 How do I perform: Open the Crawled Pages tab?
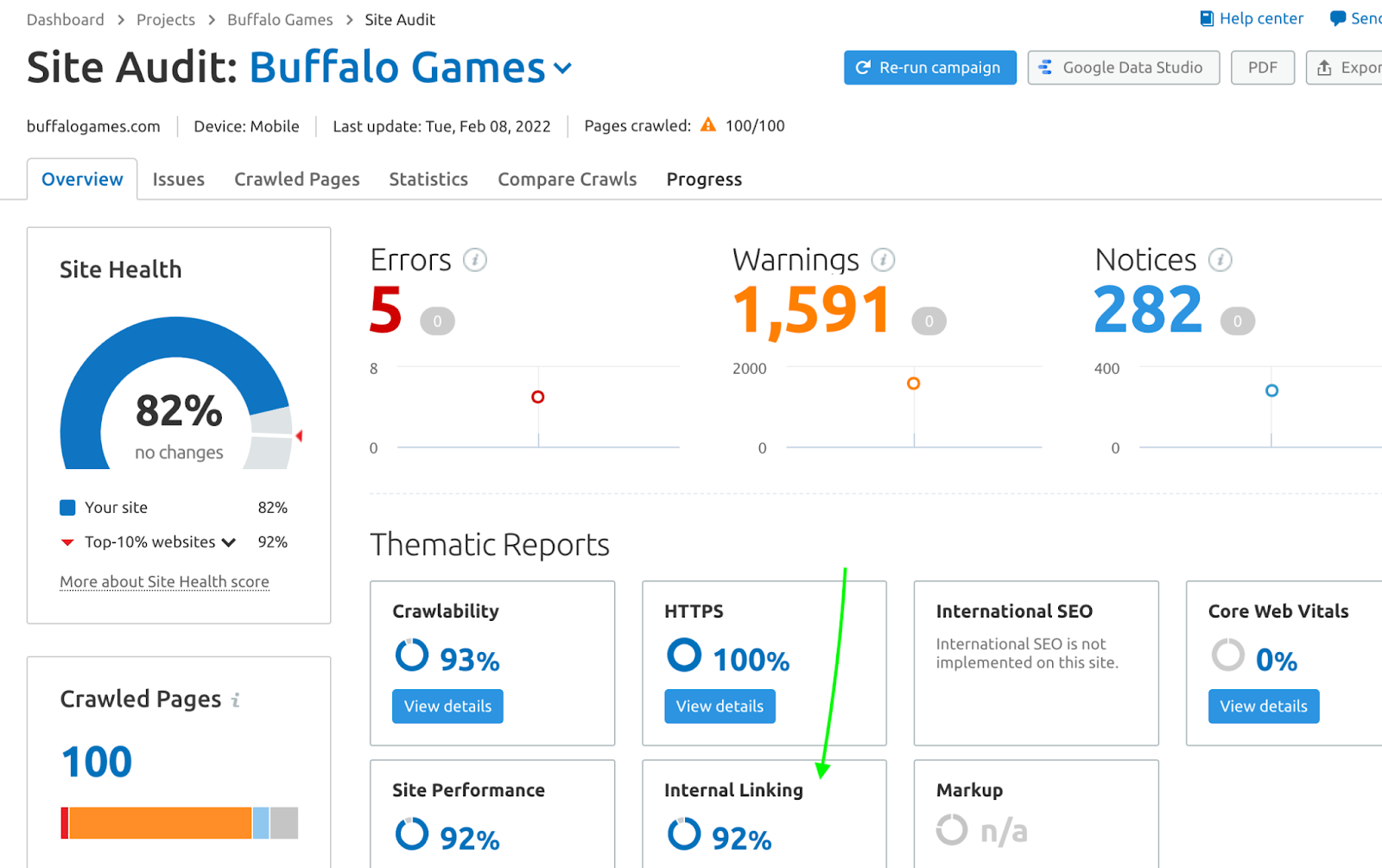pos(297,179)
